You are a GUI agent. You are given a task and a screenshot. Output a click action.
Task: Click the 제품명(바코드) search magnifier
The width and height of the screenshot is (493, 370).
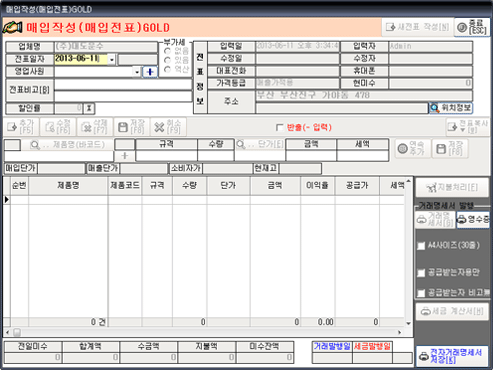coord(35,145)
